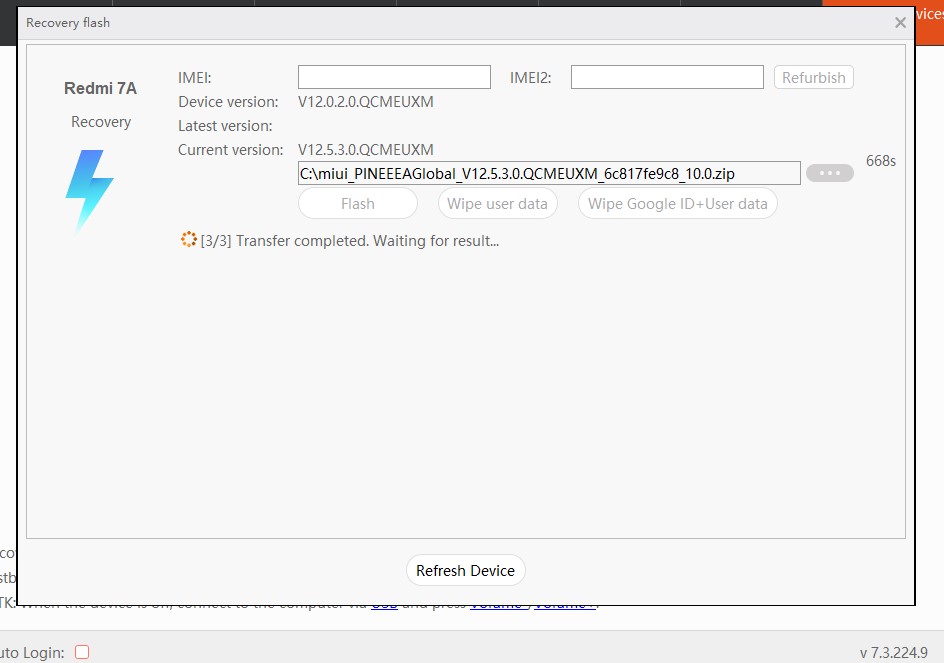This screenshot has height=663, width=944.
Task: Click the Transfer completed status message
Action: [x=350, y=241]
